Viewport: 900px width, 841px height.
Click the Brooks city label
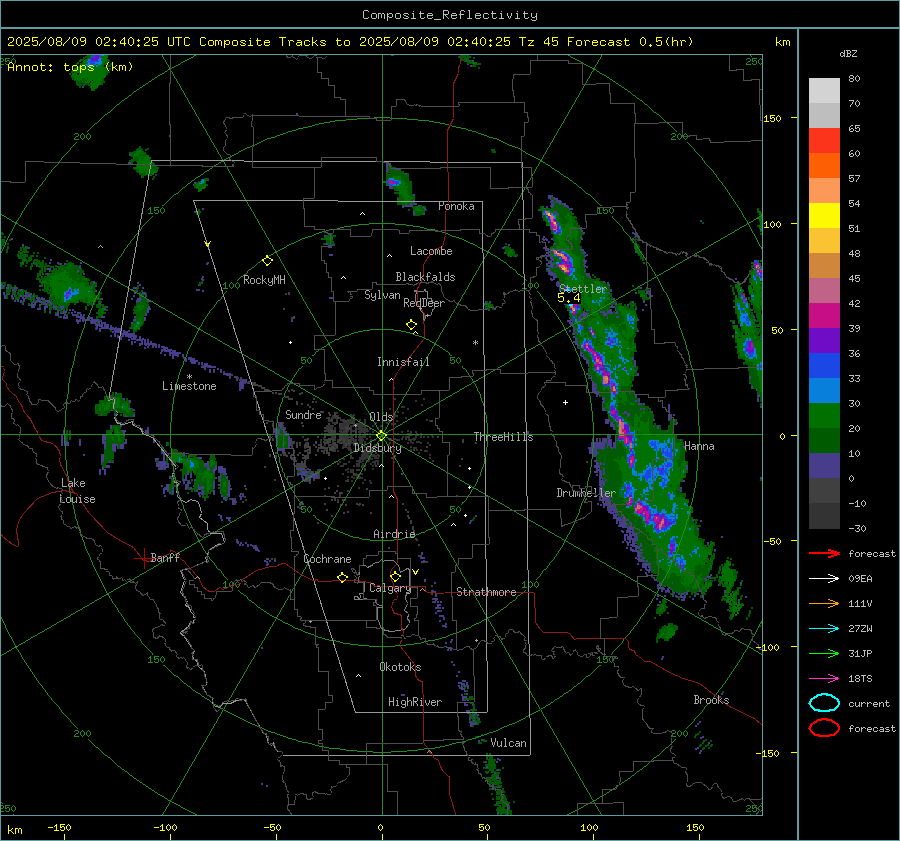click(x=711, y=700)
